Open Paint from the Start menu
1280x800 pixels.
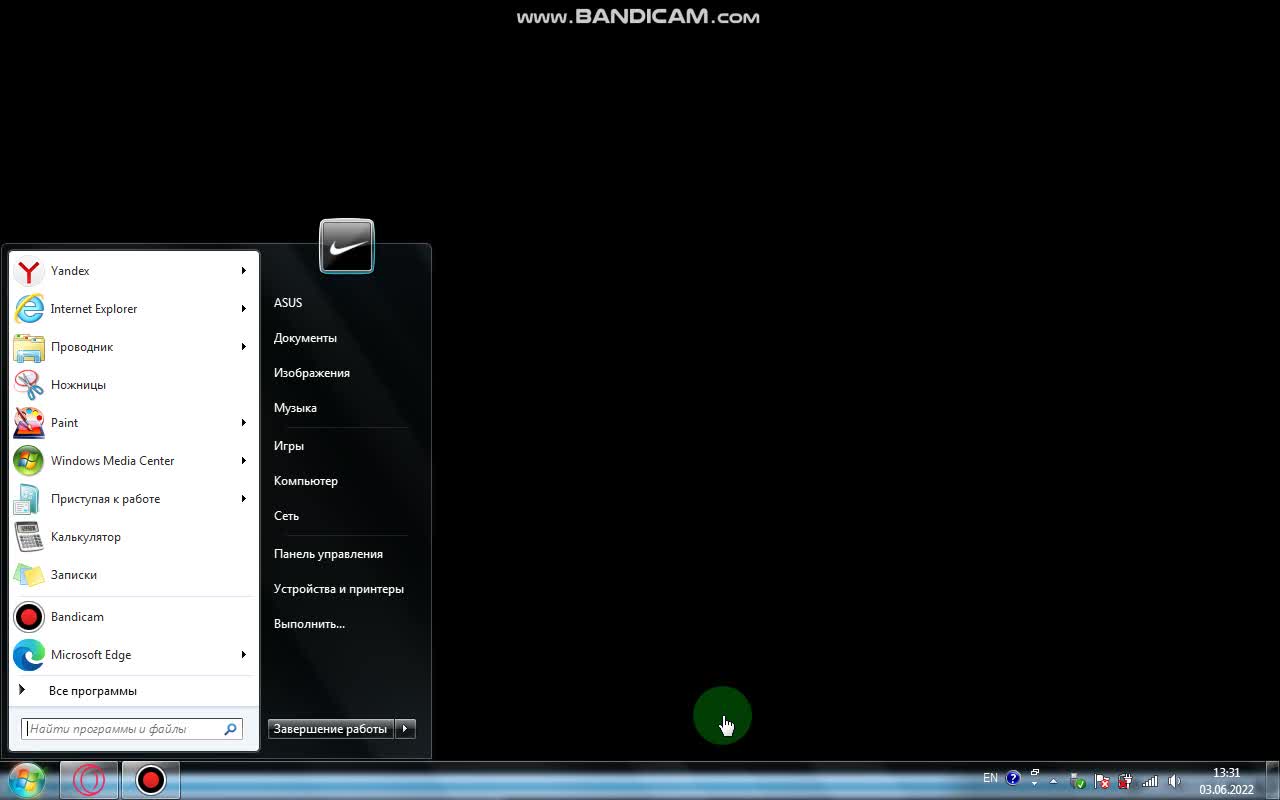[134, 423]
